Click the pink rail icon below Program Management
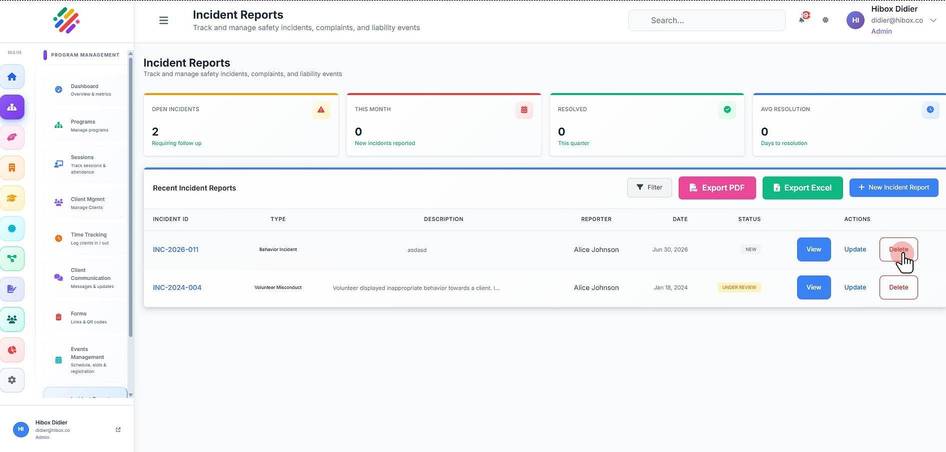The width and height of the screenshot is (946, 452). 12,138
